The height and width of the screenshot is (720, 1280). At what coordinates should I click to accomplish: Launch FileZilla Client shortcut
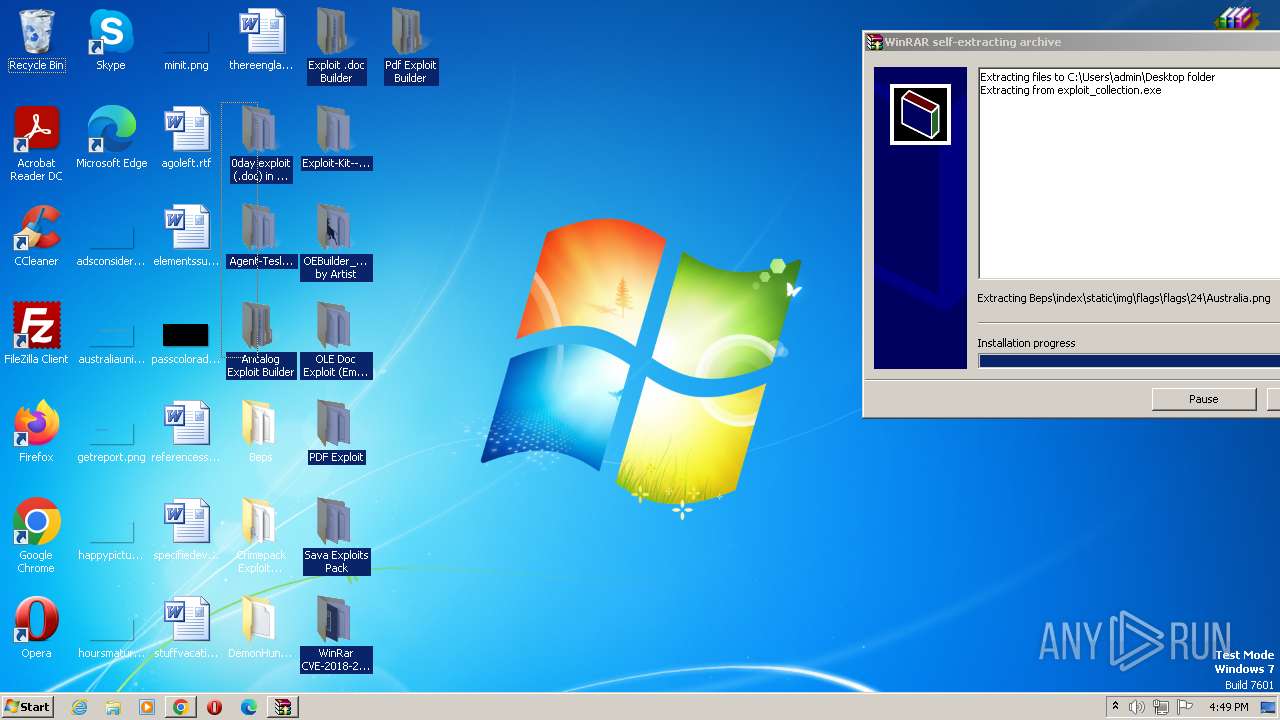click(x=36, y=334)
